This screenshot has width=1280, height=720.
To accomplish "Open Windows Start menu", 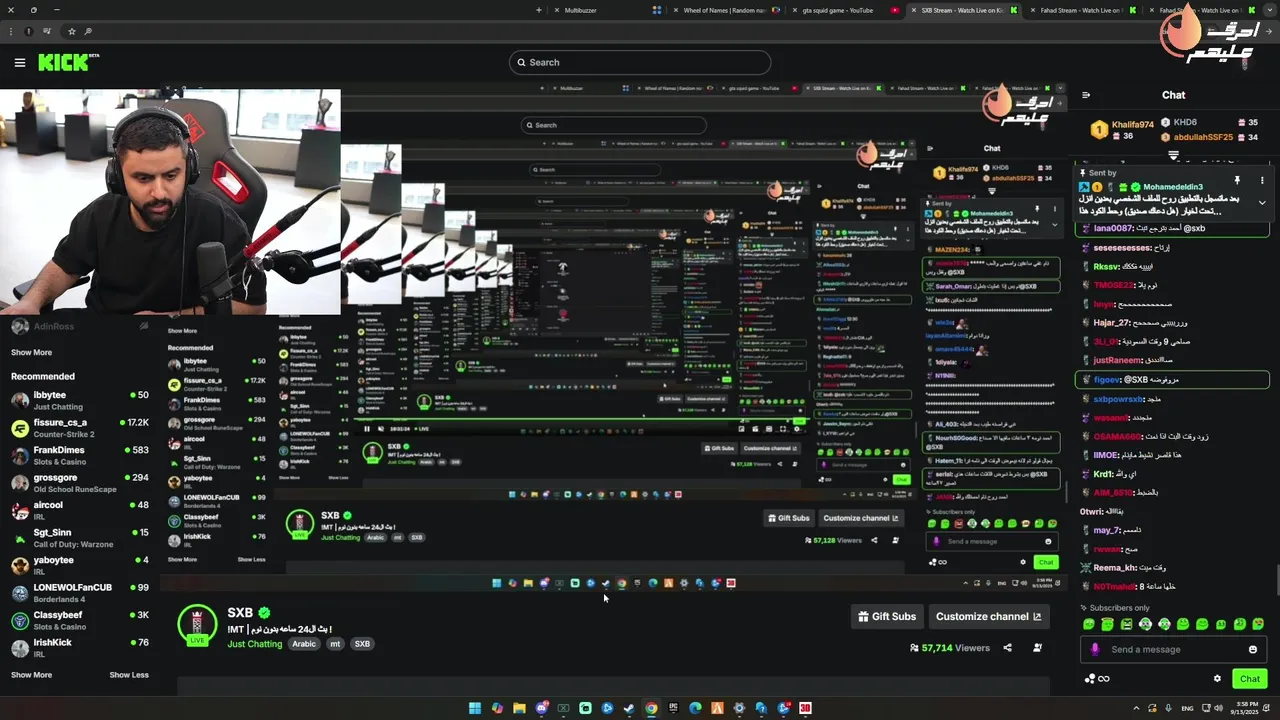I will click(475, 708).
